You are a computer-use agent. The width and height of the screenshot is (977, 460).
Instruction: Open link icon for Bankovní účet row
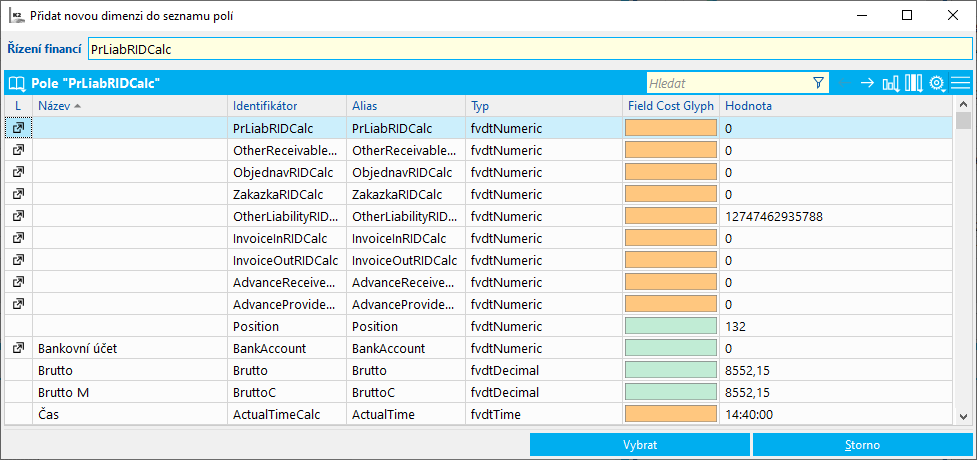pyautogui.click(x=18, y=348)
